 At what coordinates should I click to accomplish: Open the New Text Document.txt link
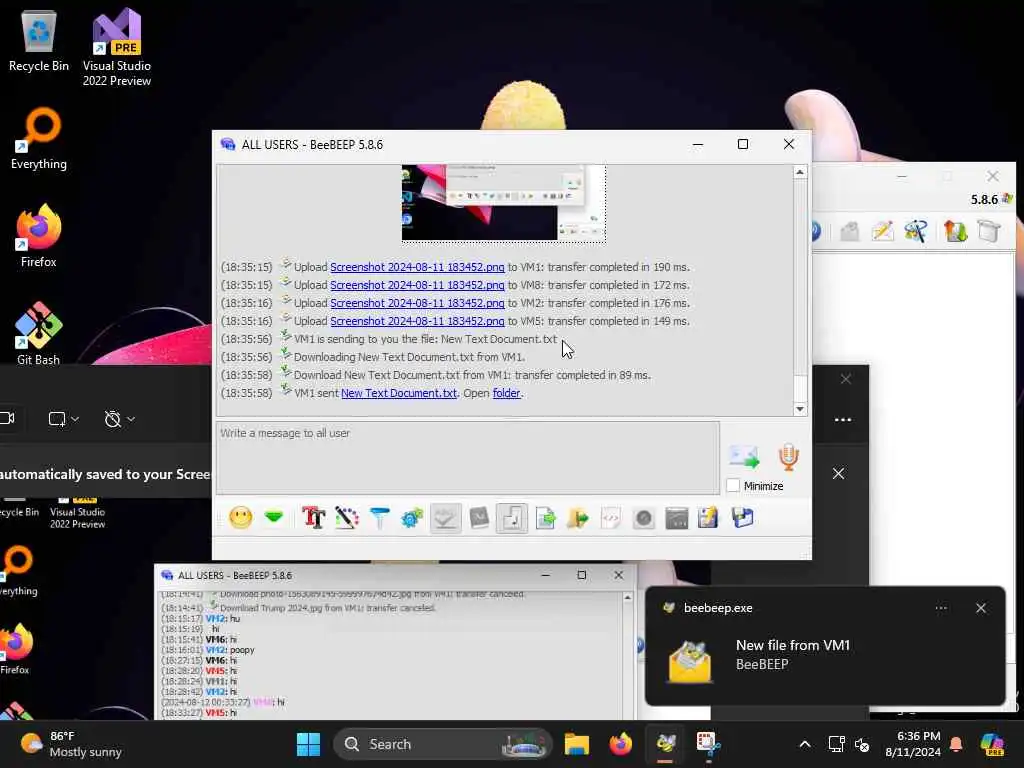click(399, 393)
